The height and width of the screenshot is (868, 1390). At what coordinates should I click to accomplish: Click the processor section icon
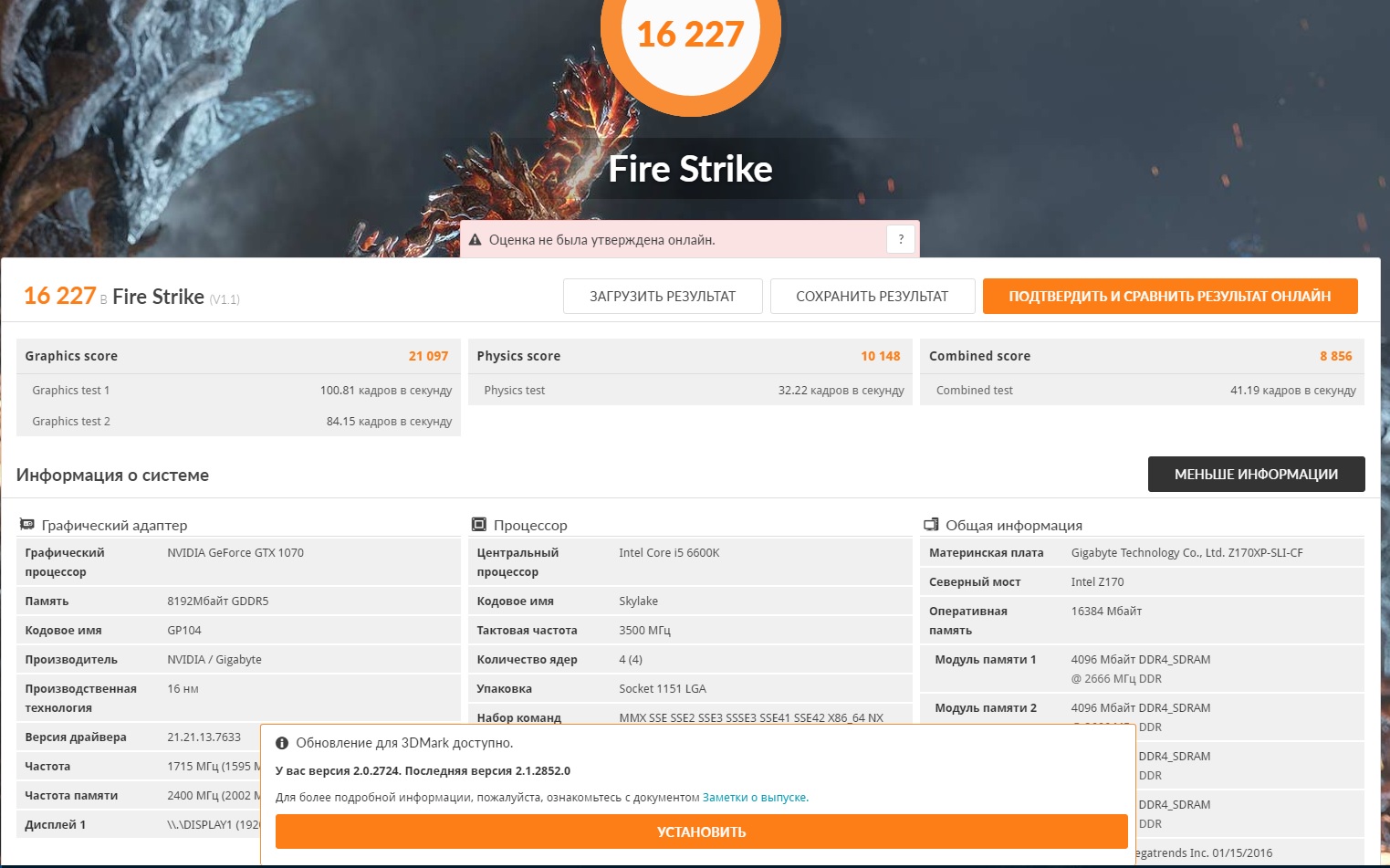(x=479, y=525)
